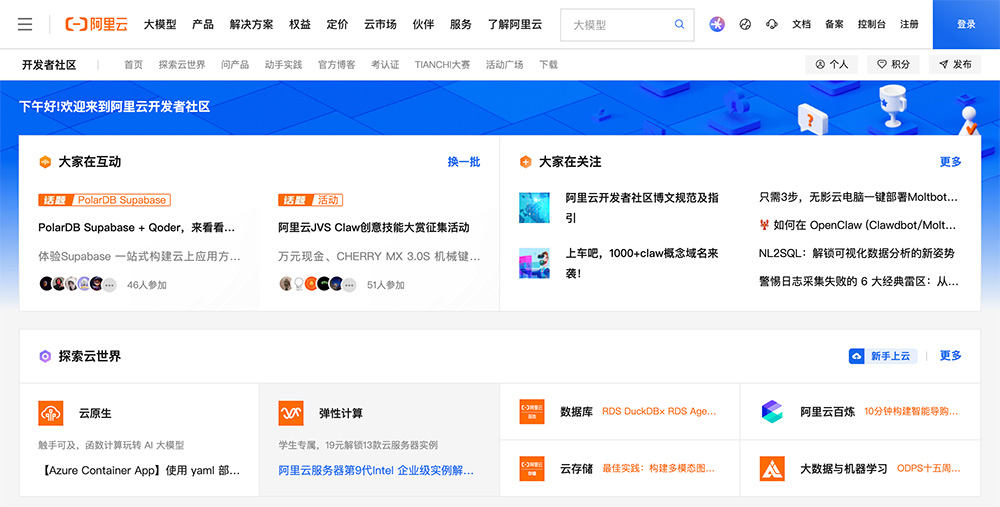The height and width of the screenshot is (507, 1000).
Task: Click the 阿里云百炼 cube icon
Action: [x=772, y=411]
